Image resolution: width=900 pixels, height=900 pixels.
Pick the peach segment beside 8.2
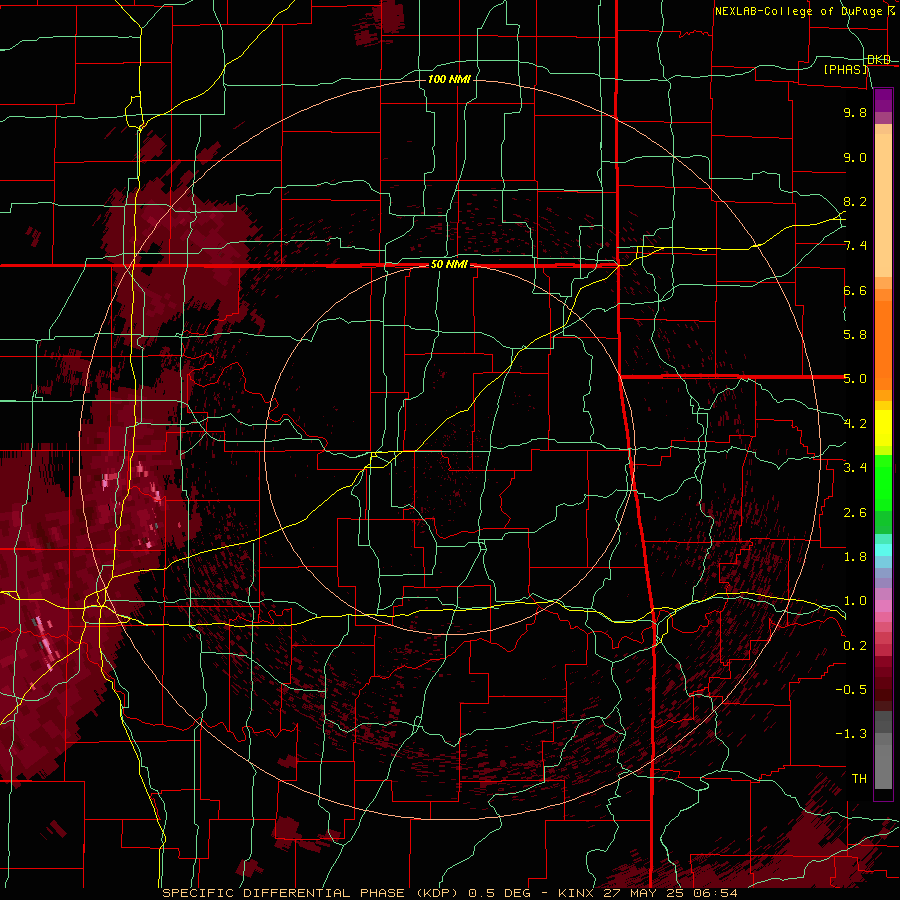(883, 205)
